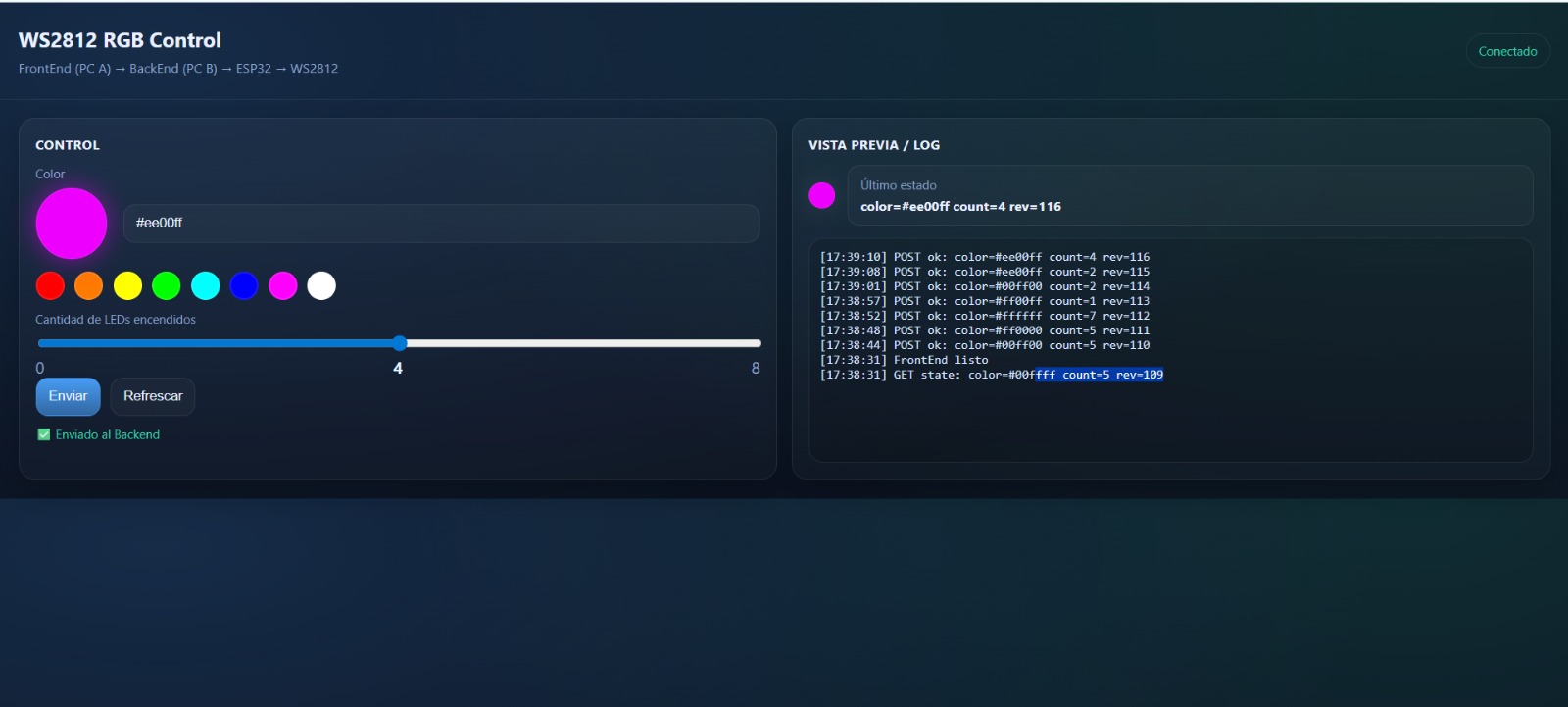
Task: Click the 'FrontEnd listo' log line
Action: coord(905,360)
